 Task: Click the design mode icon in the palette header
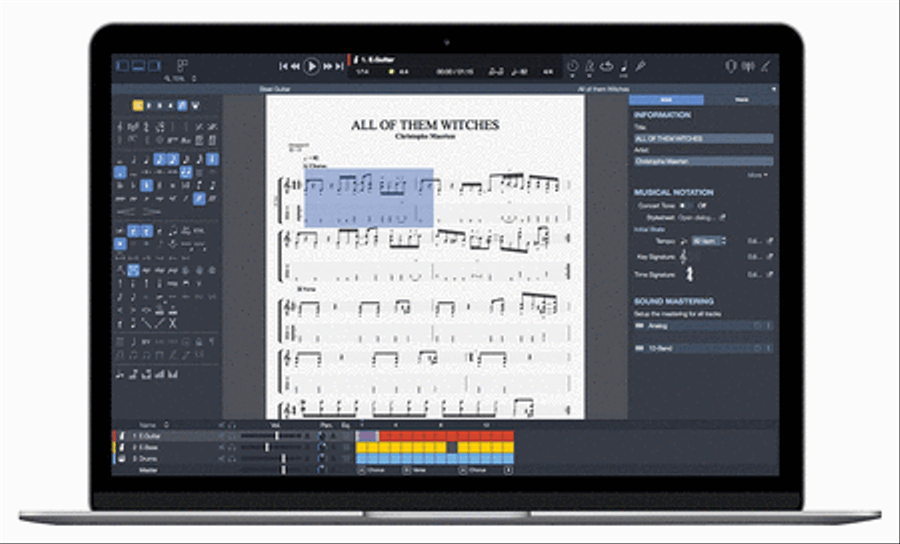pyautogui.click(x=196, y=105)
